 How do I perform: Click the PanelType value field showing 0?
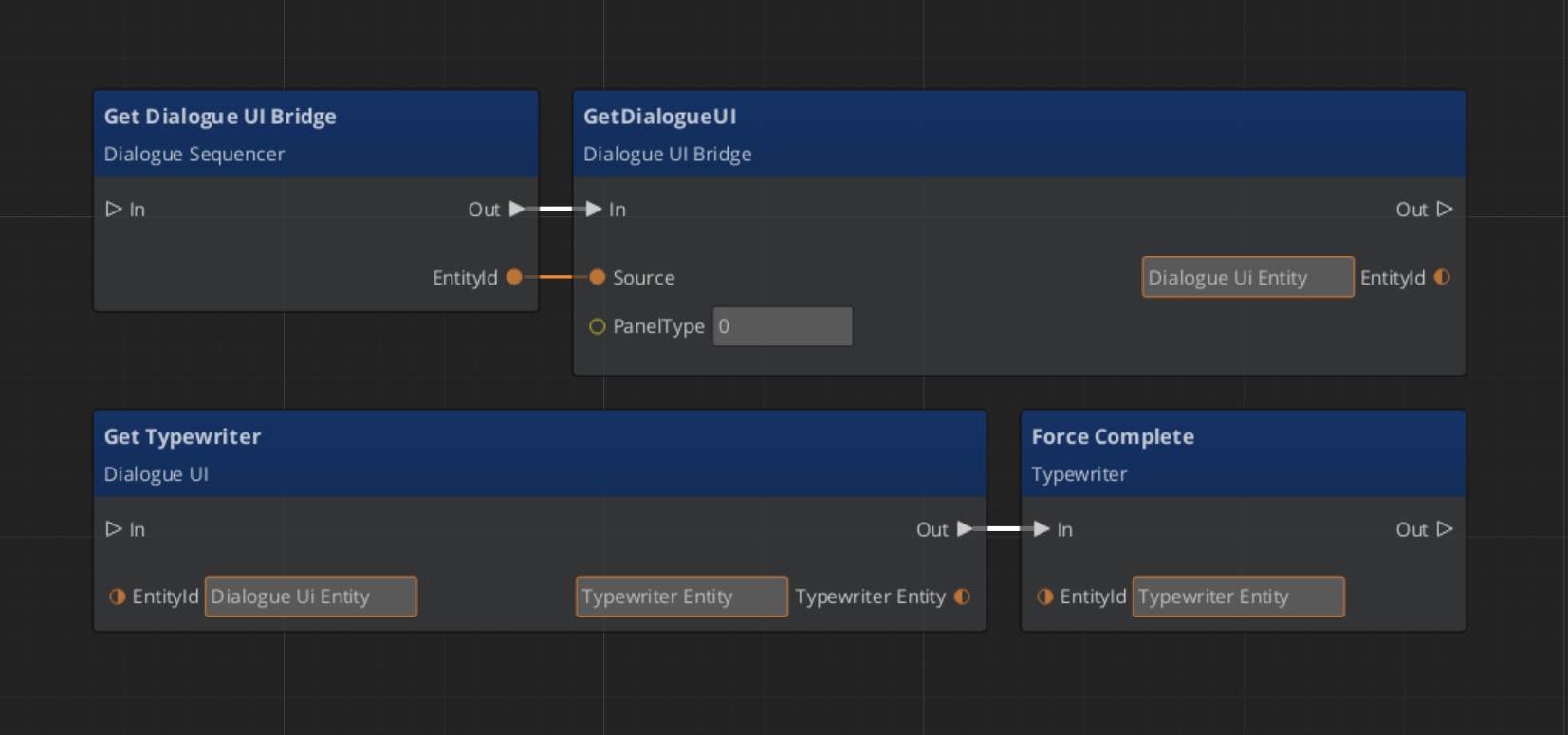pyautogui.click(x=782, y=326)
